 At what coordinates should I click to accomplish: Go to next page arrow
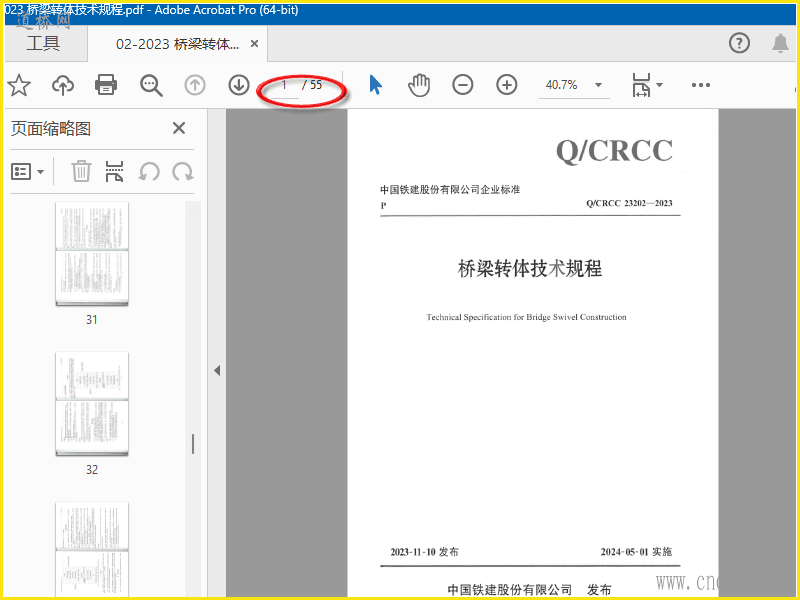tap(238, 85)
